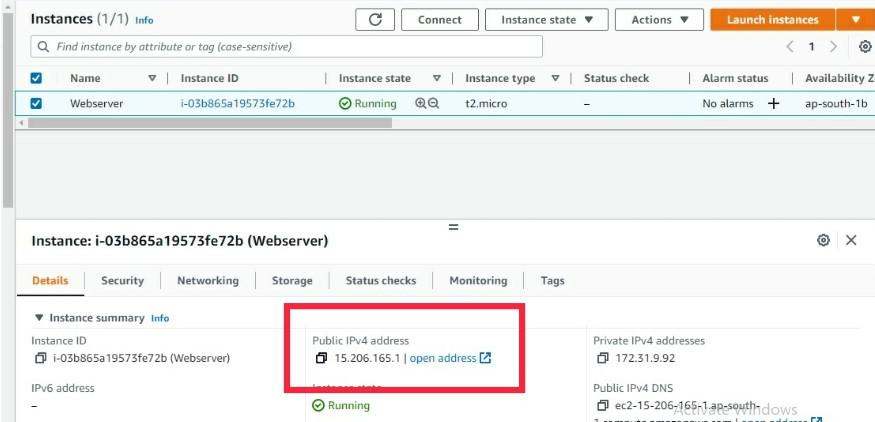Click the left vertical scrollbar
The width and height of the screenshot is (875, 422).
[x=7, y=109]
